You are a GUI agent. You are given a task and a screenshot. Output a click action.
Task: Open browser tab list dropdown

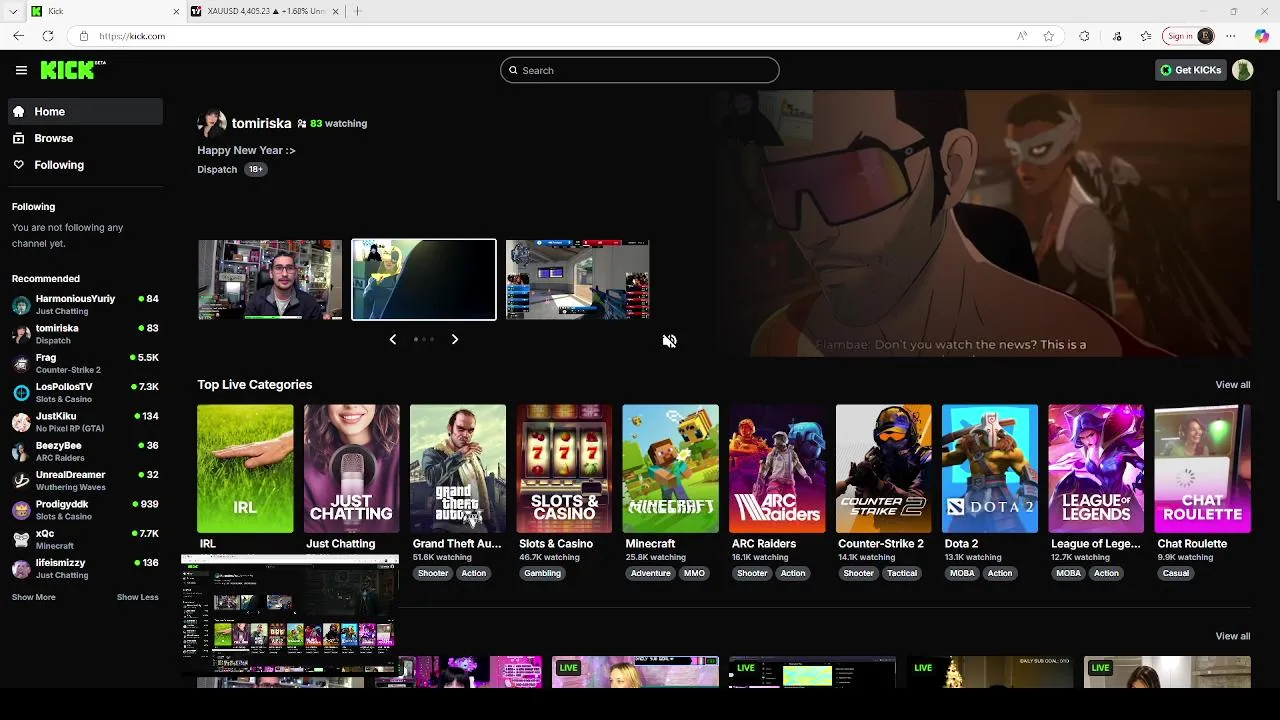(13, 11)
